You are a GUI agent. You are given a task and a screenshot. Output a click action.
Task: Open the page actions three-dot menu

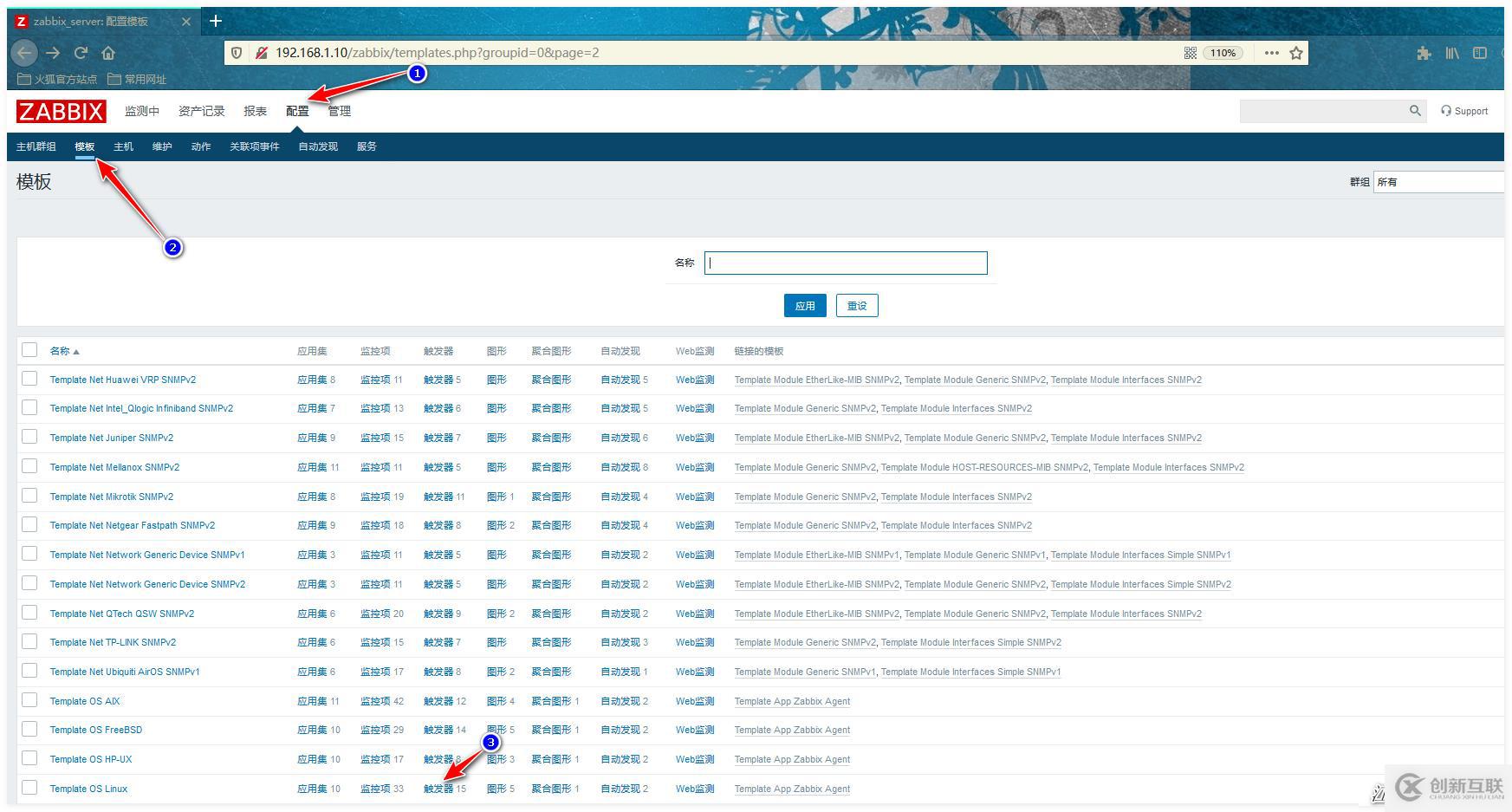[1271, 53]
